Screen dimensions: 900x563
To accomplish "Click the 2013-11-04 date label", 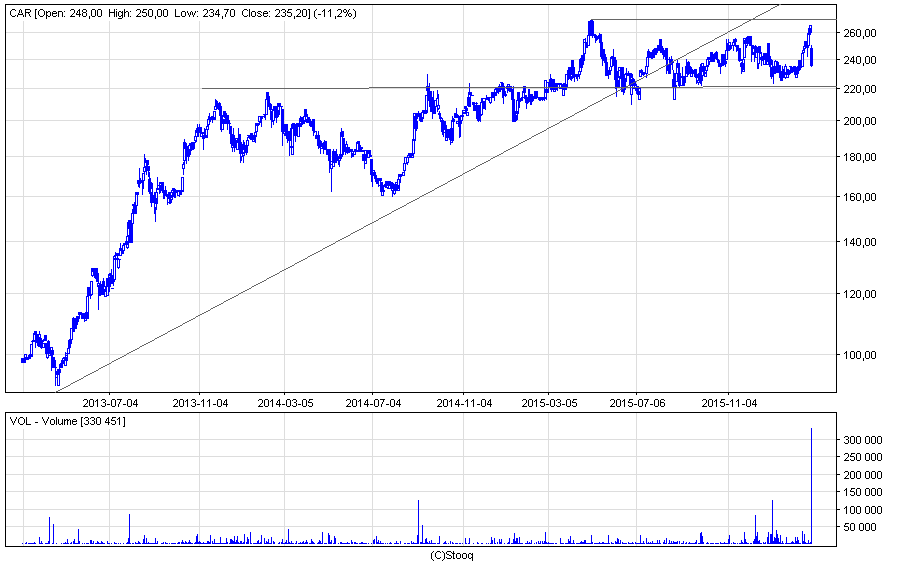I will [x=200, y=403].
